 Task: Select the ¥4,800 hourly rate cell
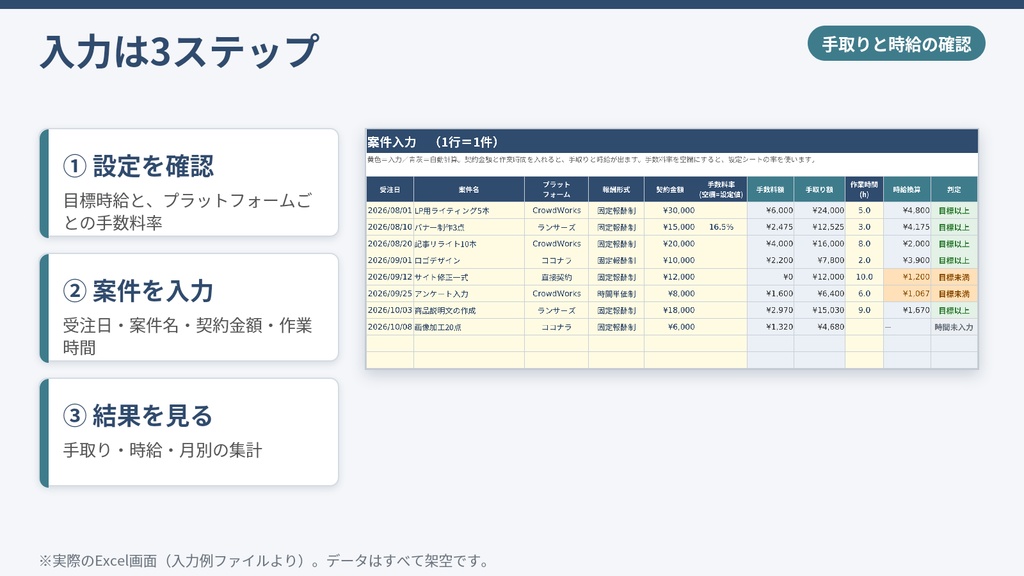[x=907, y=210]
